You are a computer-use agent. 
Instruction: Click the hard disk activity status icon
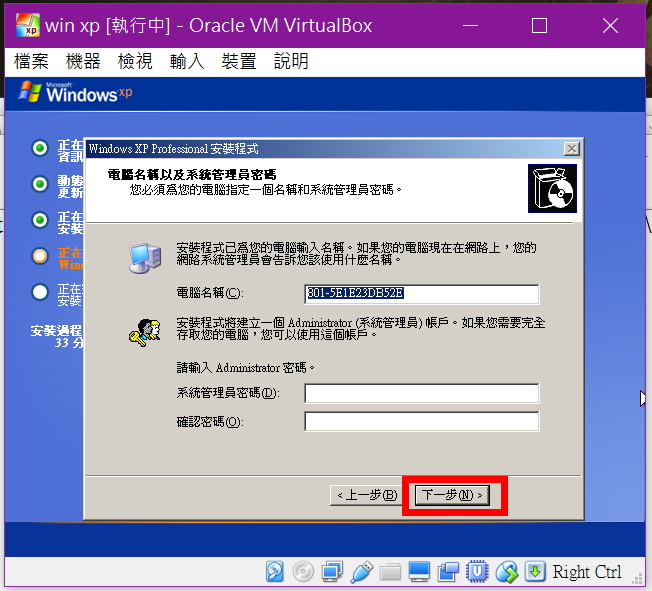click(x=274, y=572)
